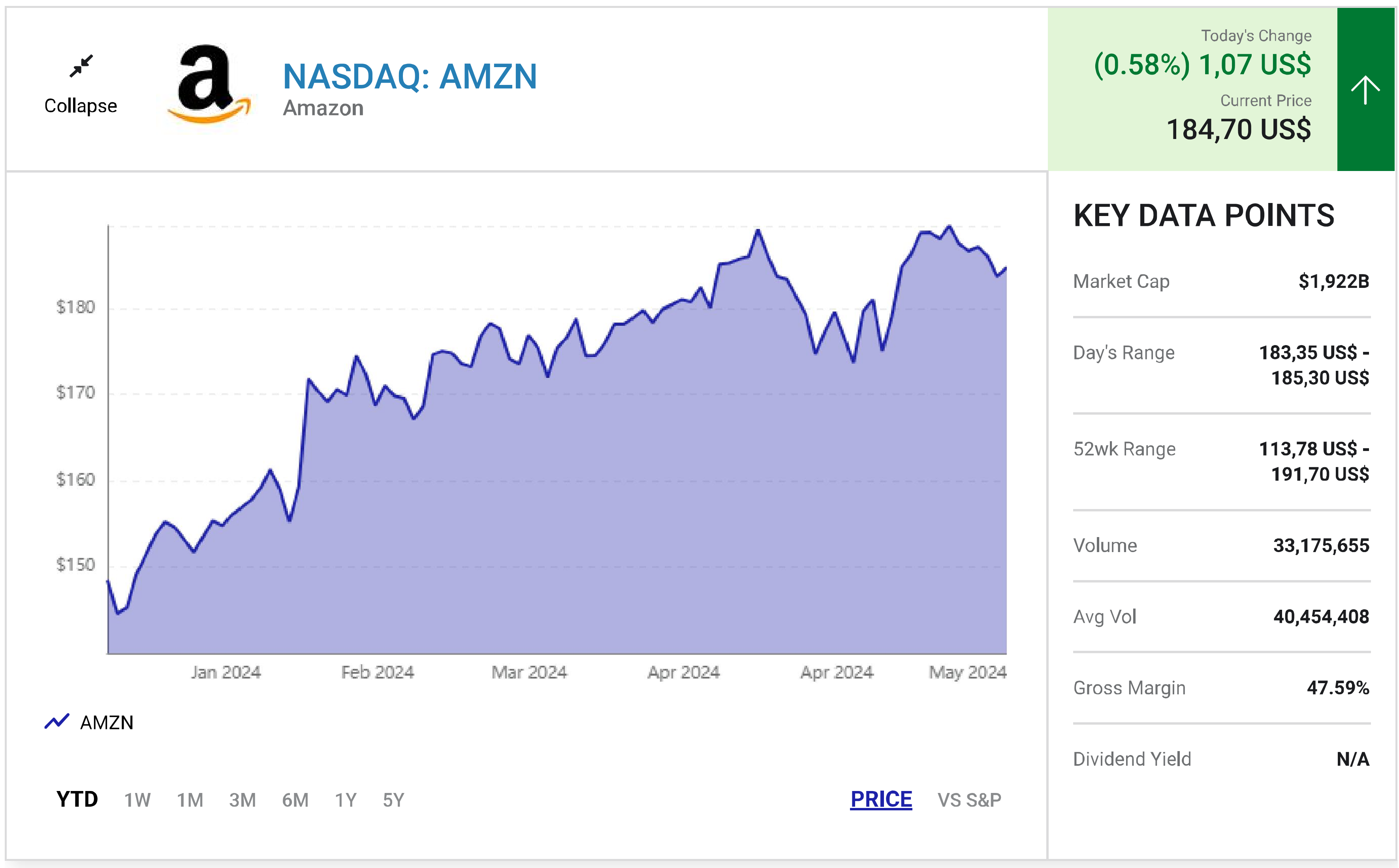Click the AMZN legend line icon
This screenshot has width=1399, height=868.
[57, 721]
